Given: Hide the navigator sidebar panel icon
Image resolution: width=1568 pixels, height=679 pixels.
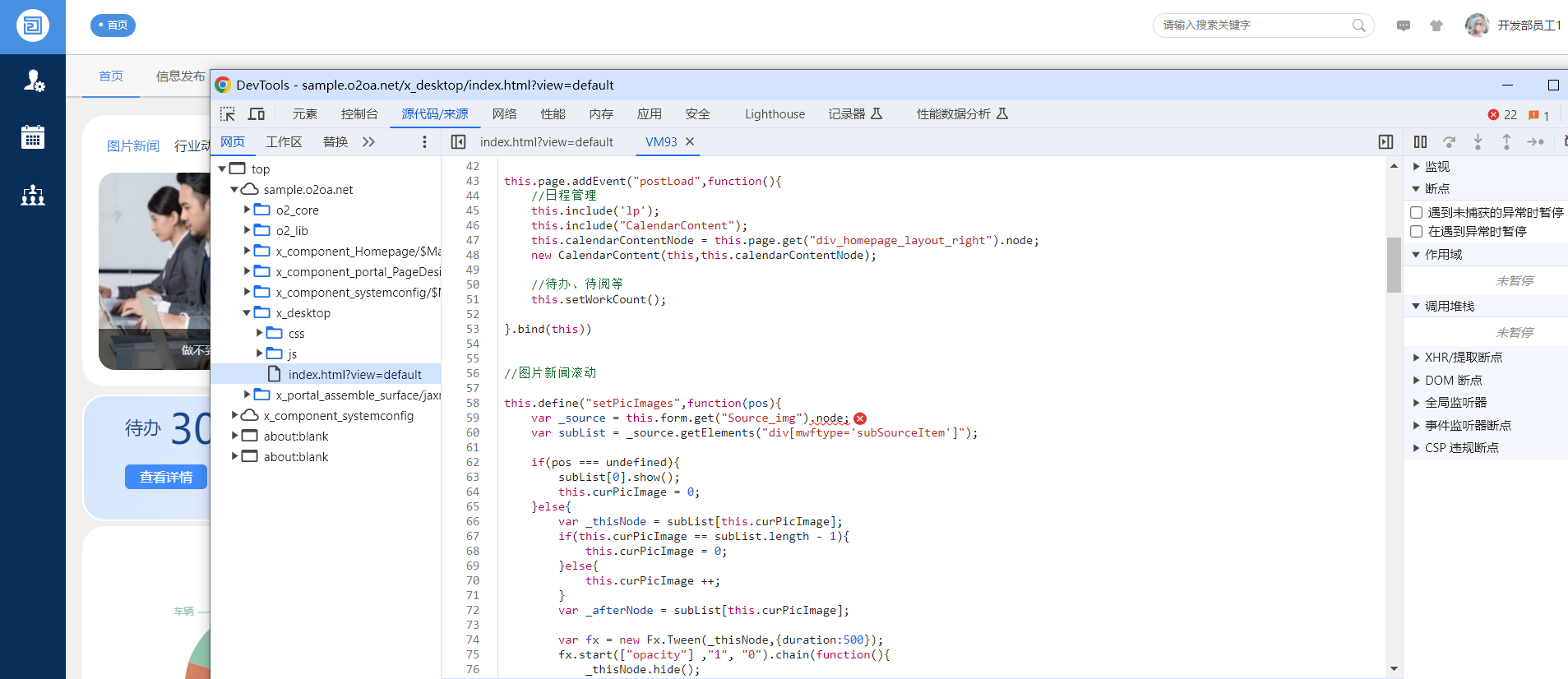Looking at the screenshot, I should 459,142.
